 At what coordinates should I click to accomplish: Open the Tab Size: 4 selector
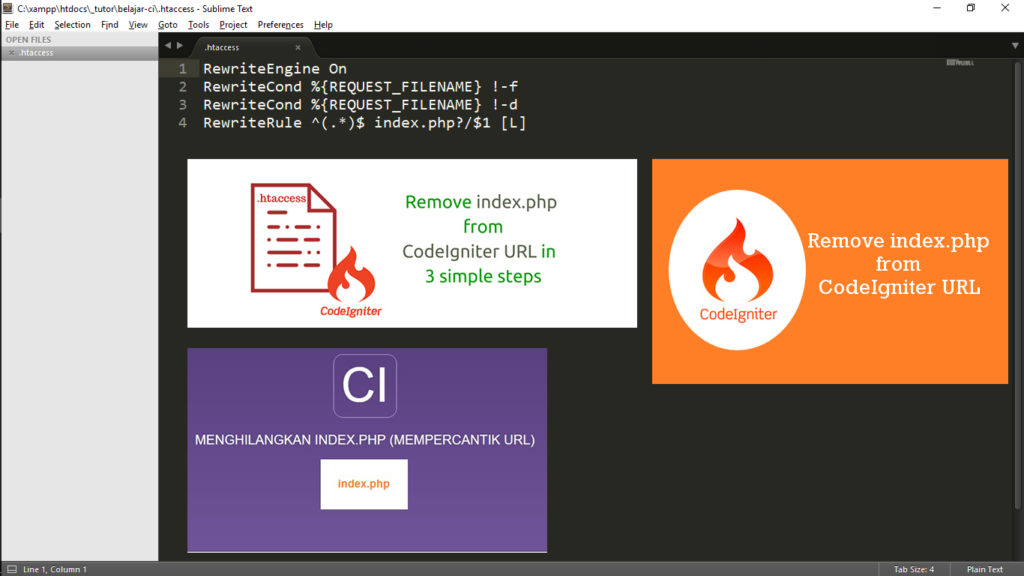913,569
